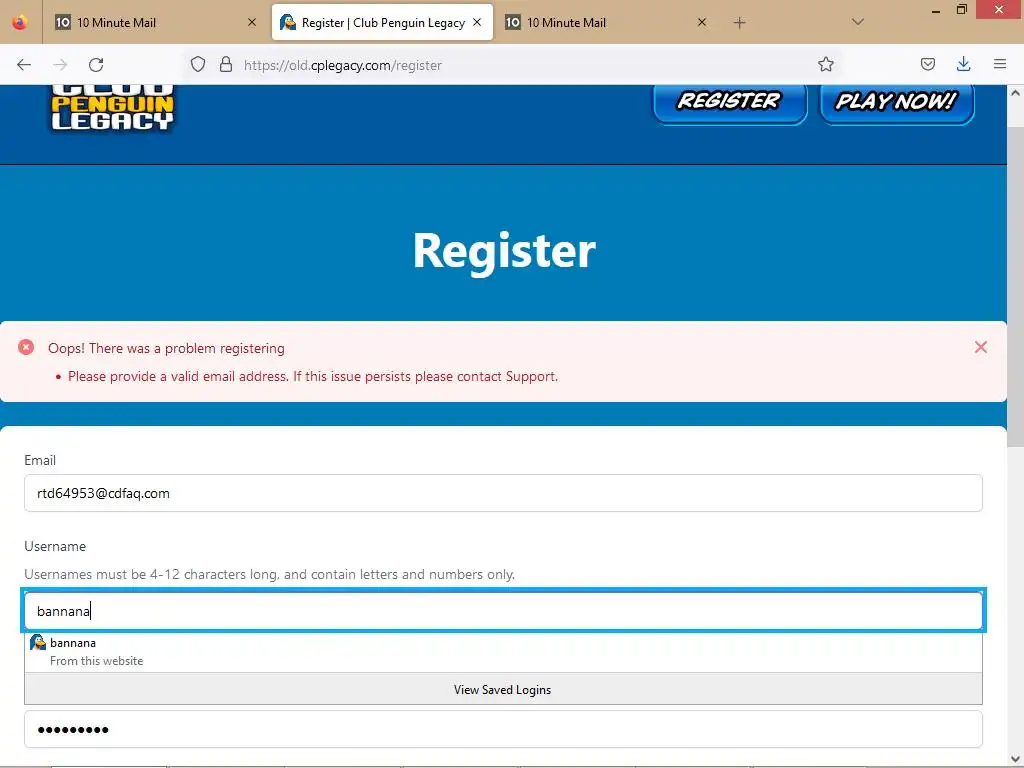This screenshot has height=768, width=1024.
Task: Choose the saved login suggestion bannana
Action: 503,652
